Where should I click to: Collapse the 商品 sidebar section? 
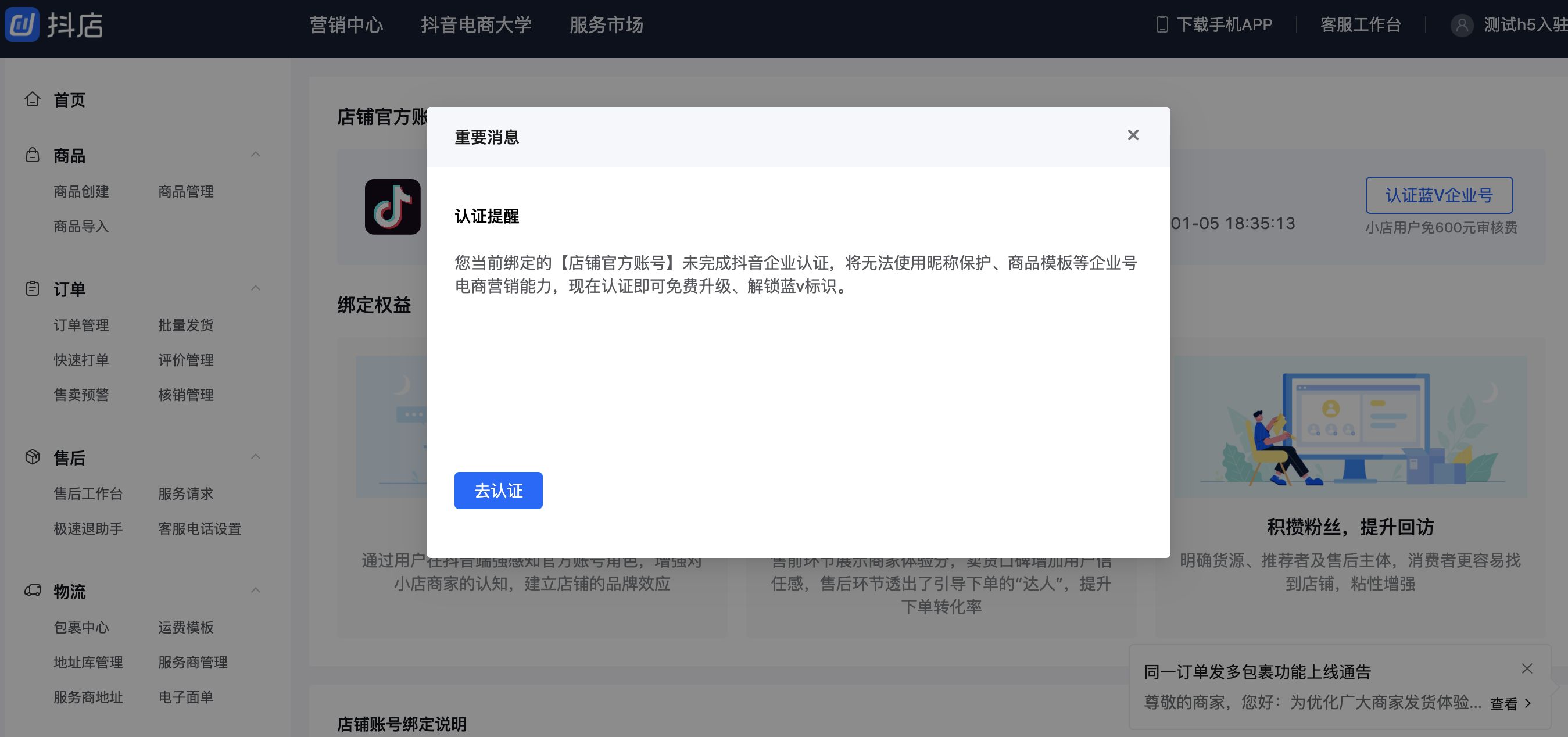click(256, 155)
